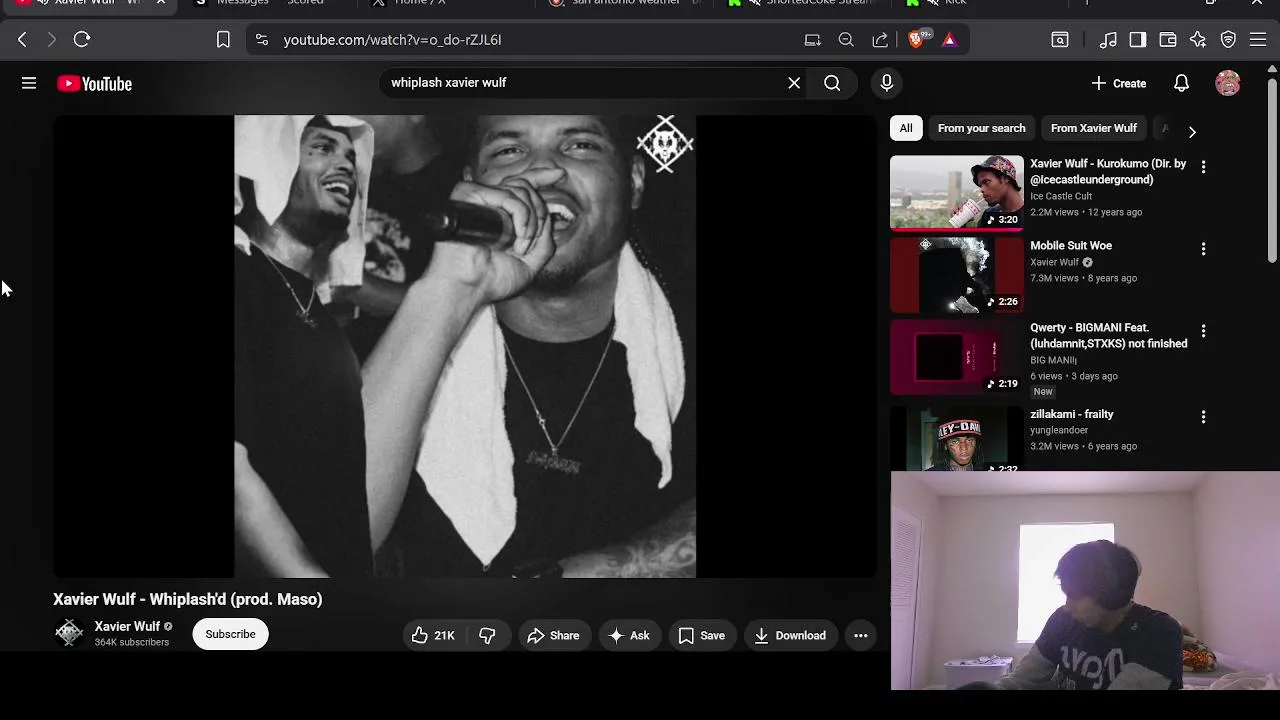Screen dimensions: 1280x720
Task: Ask about this video
Action: [x=629, y=635]
